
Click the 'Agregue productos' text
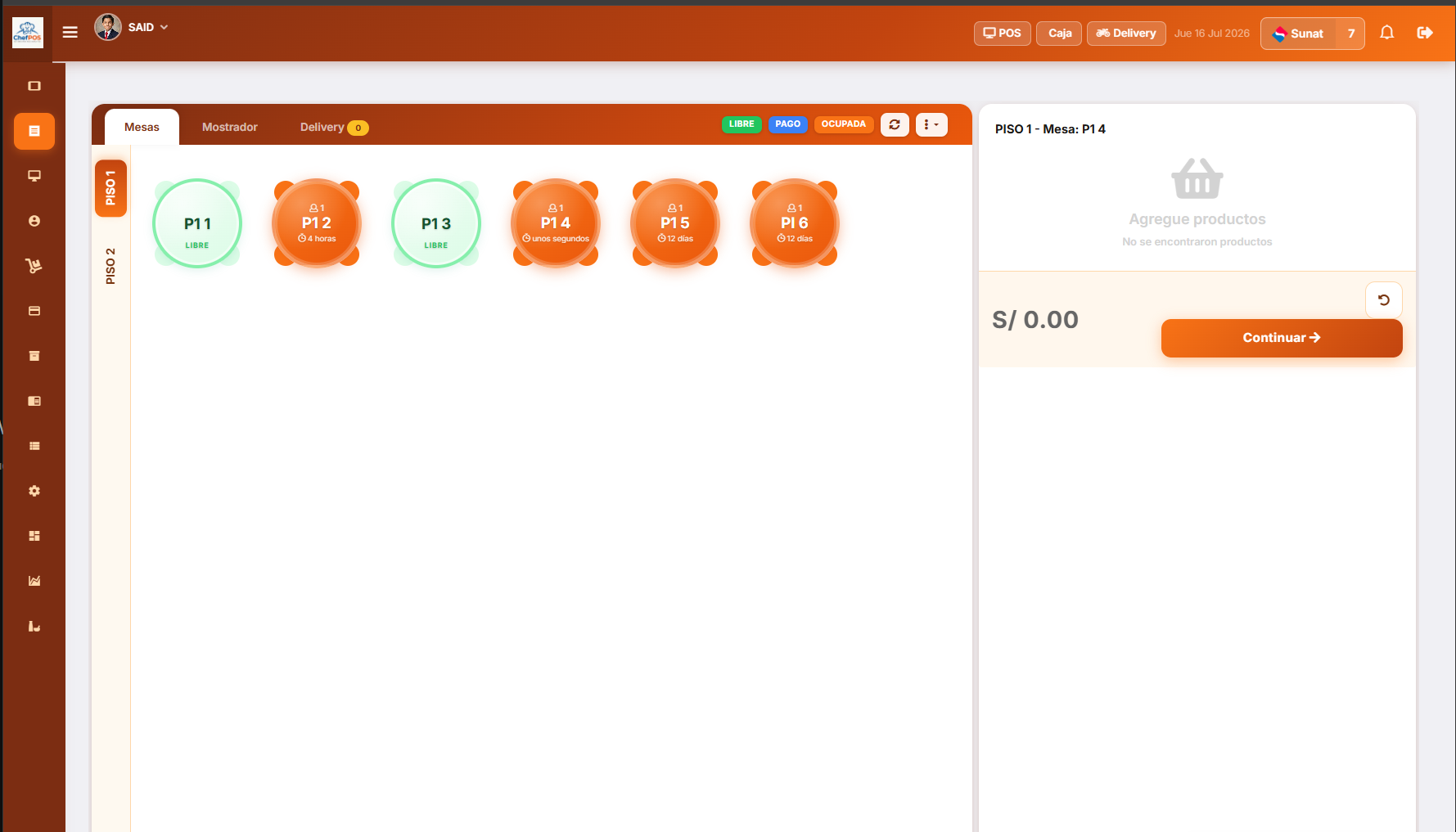(x=1197, y=219)
